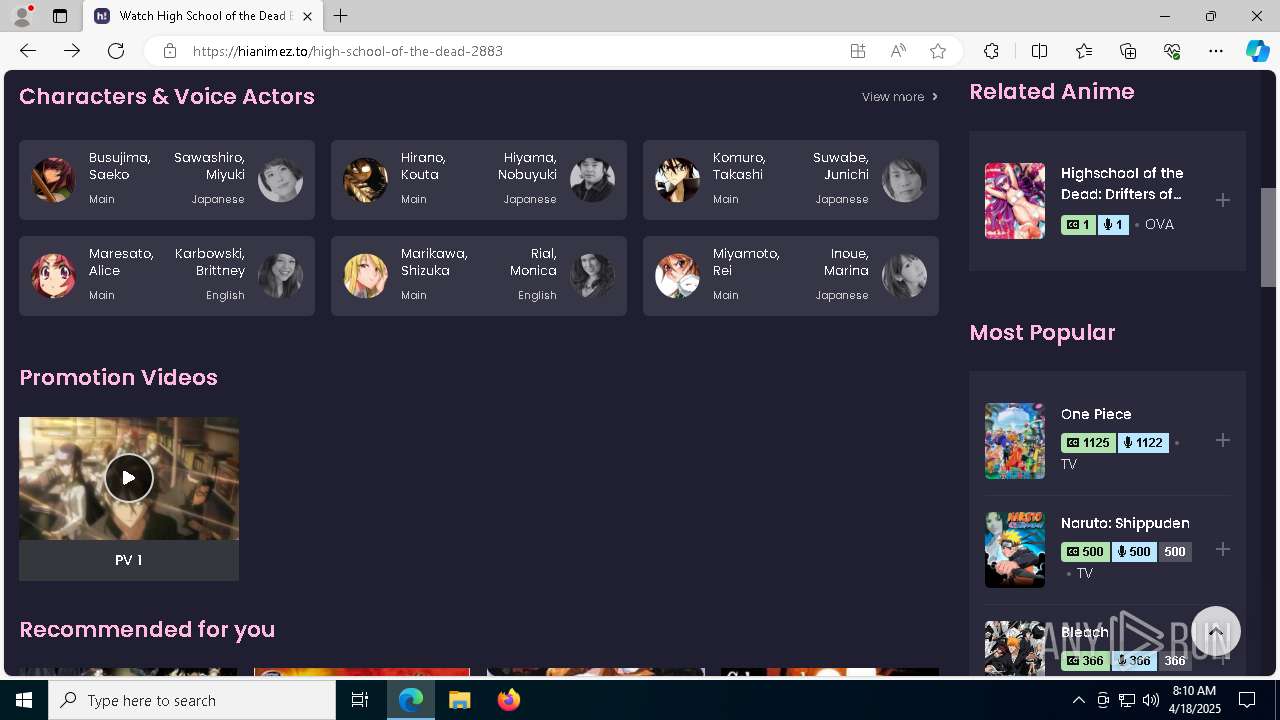Click Saeko Busujima's character avatar
Screen dimensions: 1280x720
[54, 180]
